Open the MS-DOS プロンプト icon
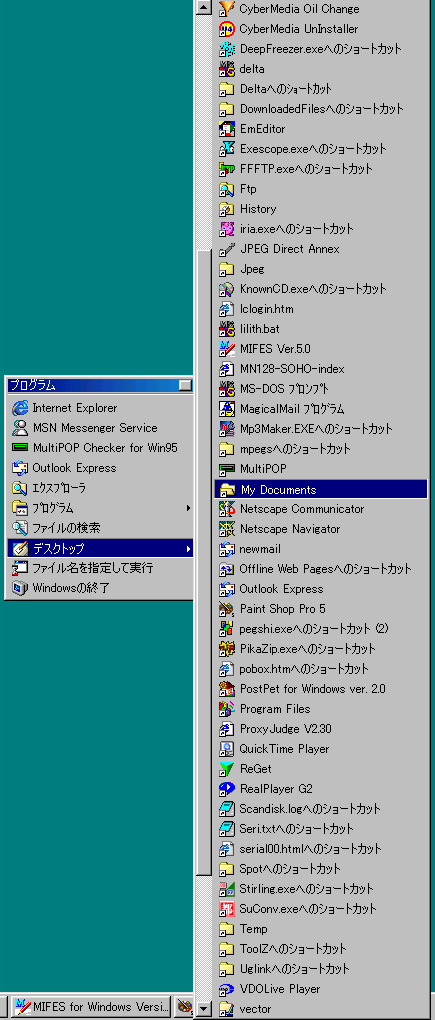 (226, 389)
